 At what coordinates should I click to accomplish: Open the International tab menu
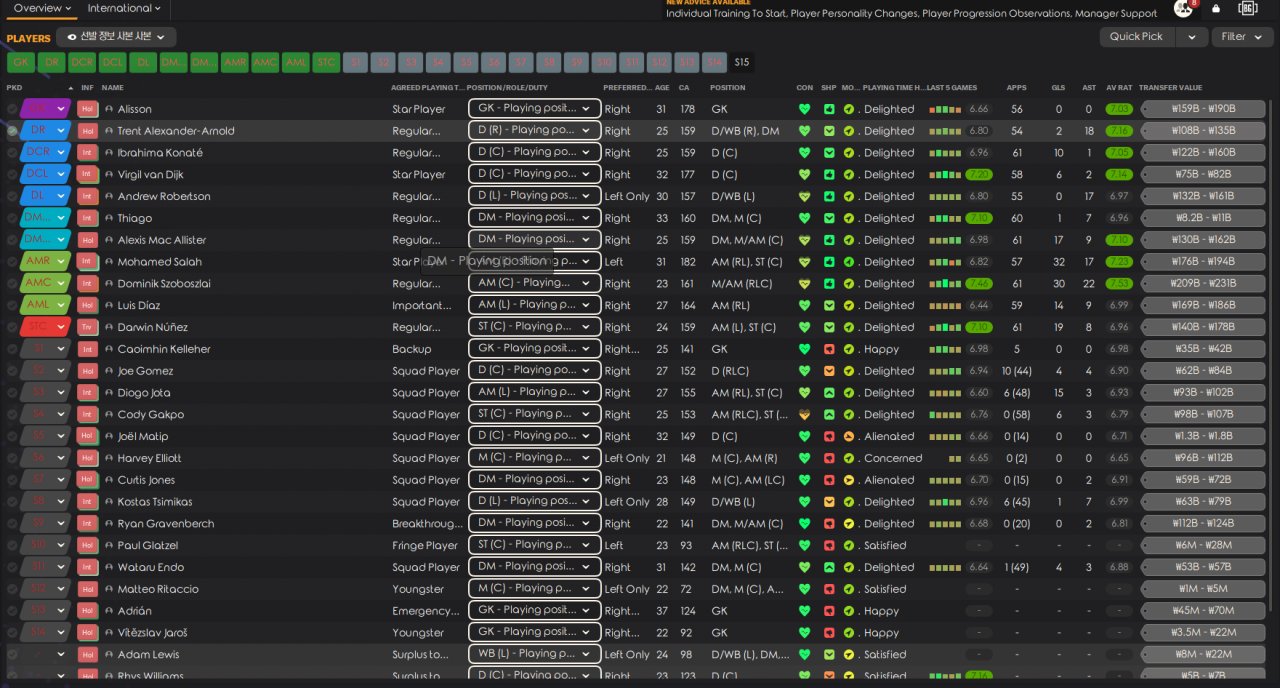click(124, 8)
